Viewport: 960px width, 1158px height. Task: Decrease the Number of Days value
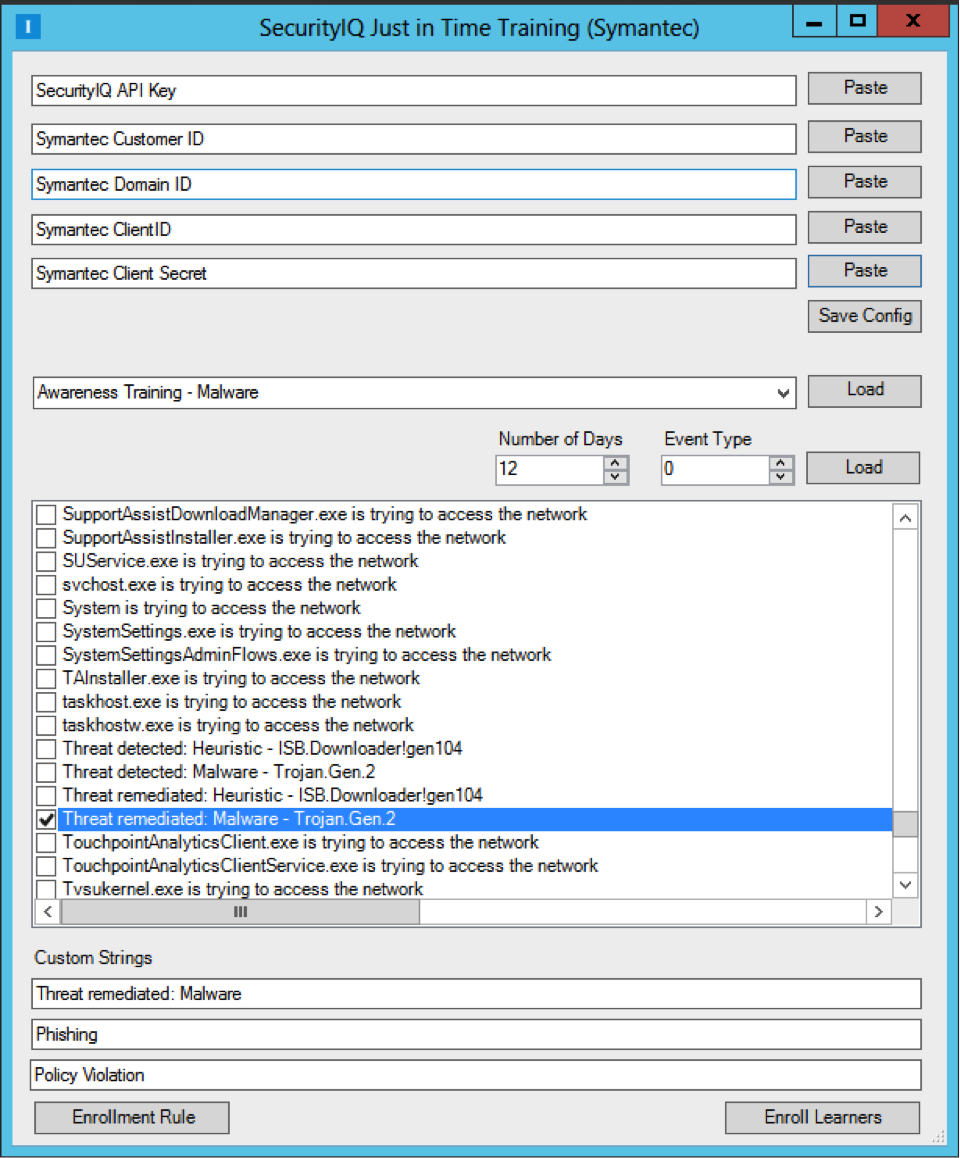[617, 476]
